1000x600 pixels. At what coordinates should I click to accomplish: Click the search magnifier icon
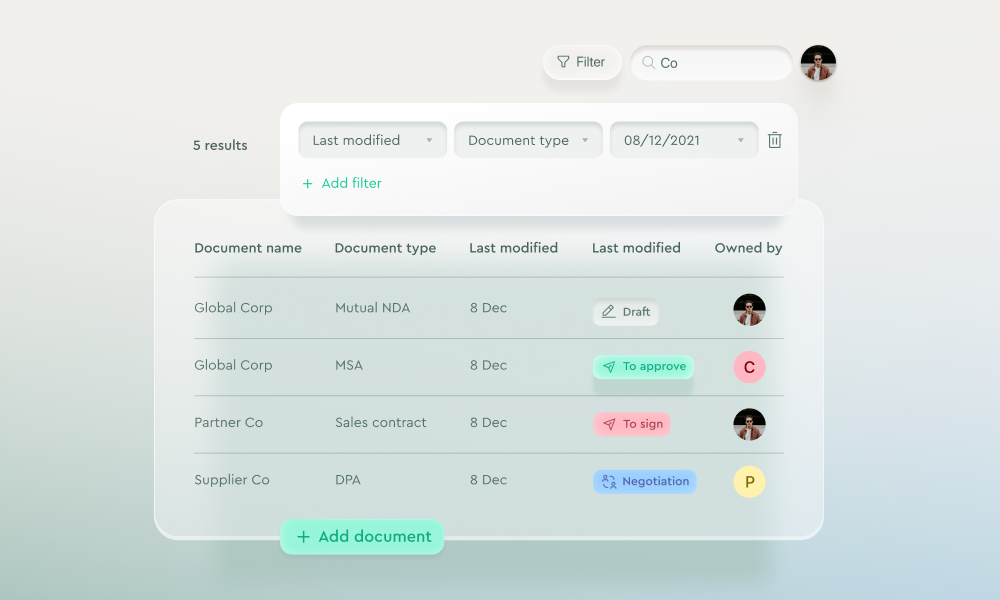click(x=649, y=63)
